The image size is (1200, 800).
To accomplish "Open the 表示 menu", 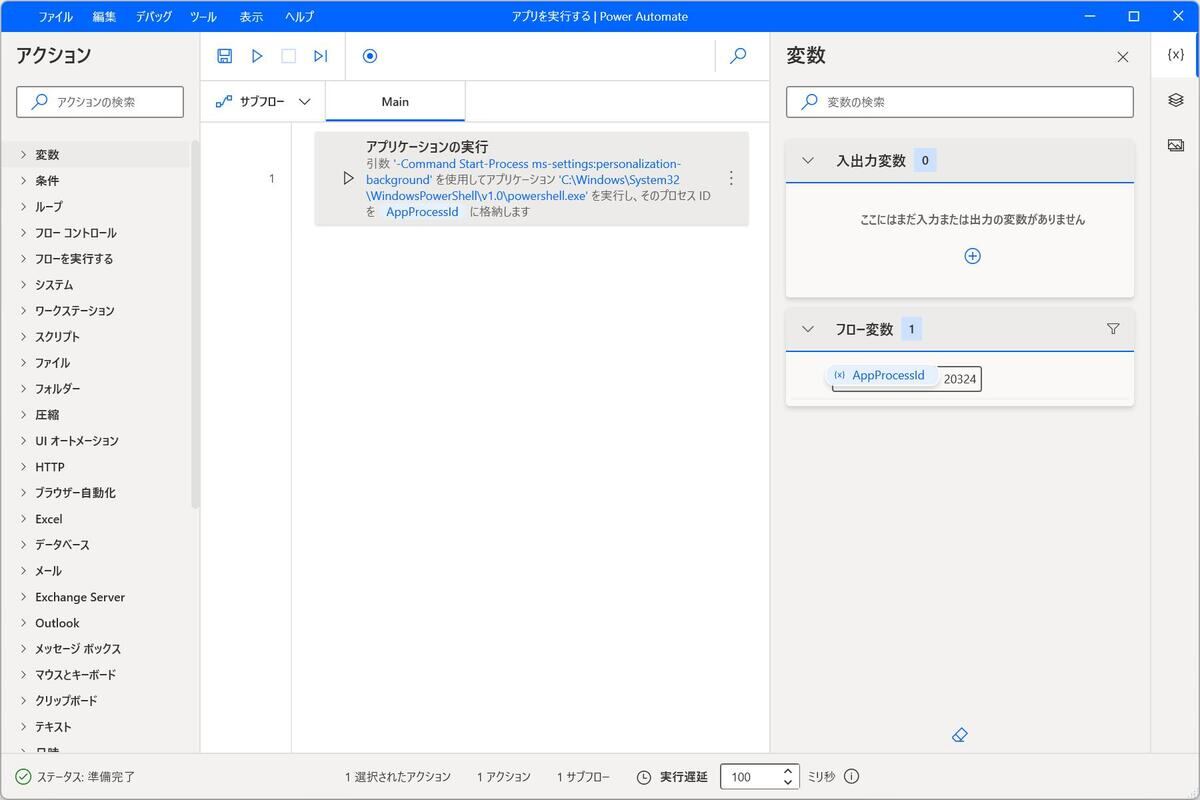I will pyautogui.click(x=251, y=17).
